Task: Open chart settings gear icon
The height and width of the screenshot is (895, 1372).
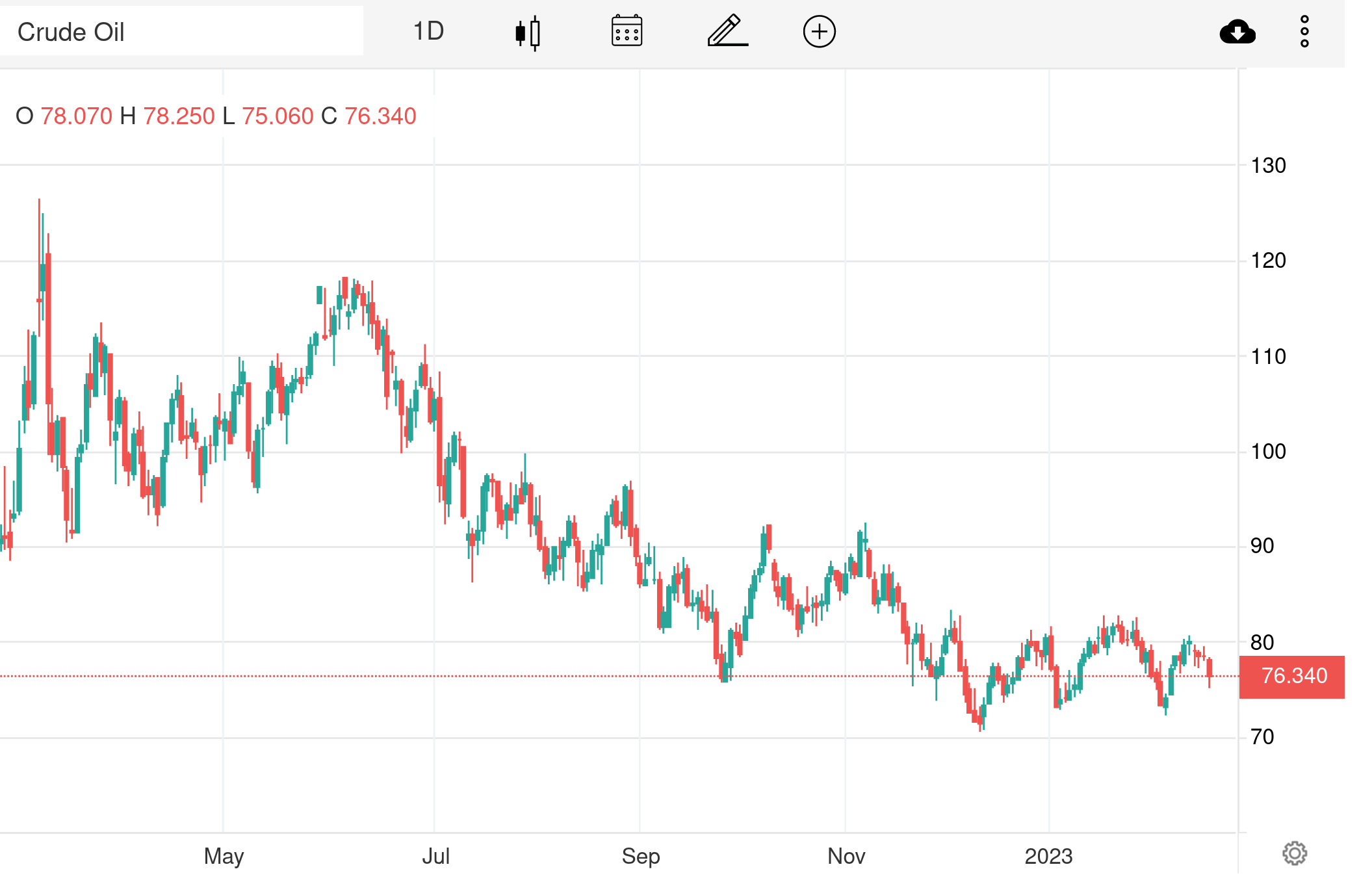Action: (1294, 853)
